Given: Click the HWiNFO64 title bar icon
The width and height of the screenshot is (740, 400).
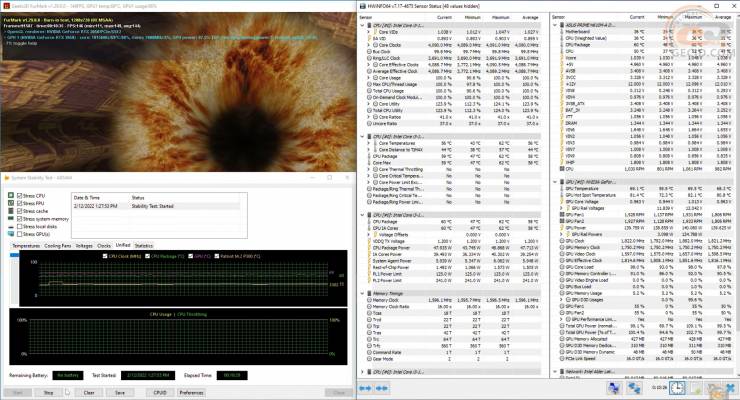Looking at the screenshot, I should coord(362,6).
